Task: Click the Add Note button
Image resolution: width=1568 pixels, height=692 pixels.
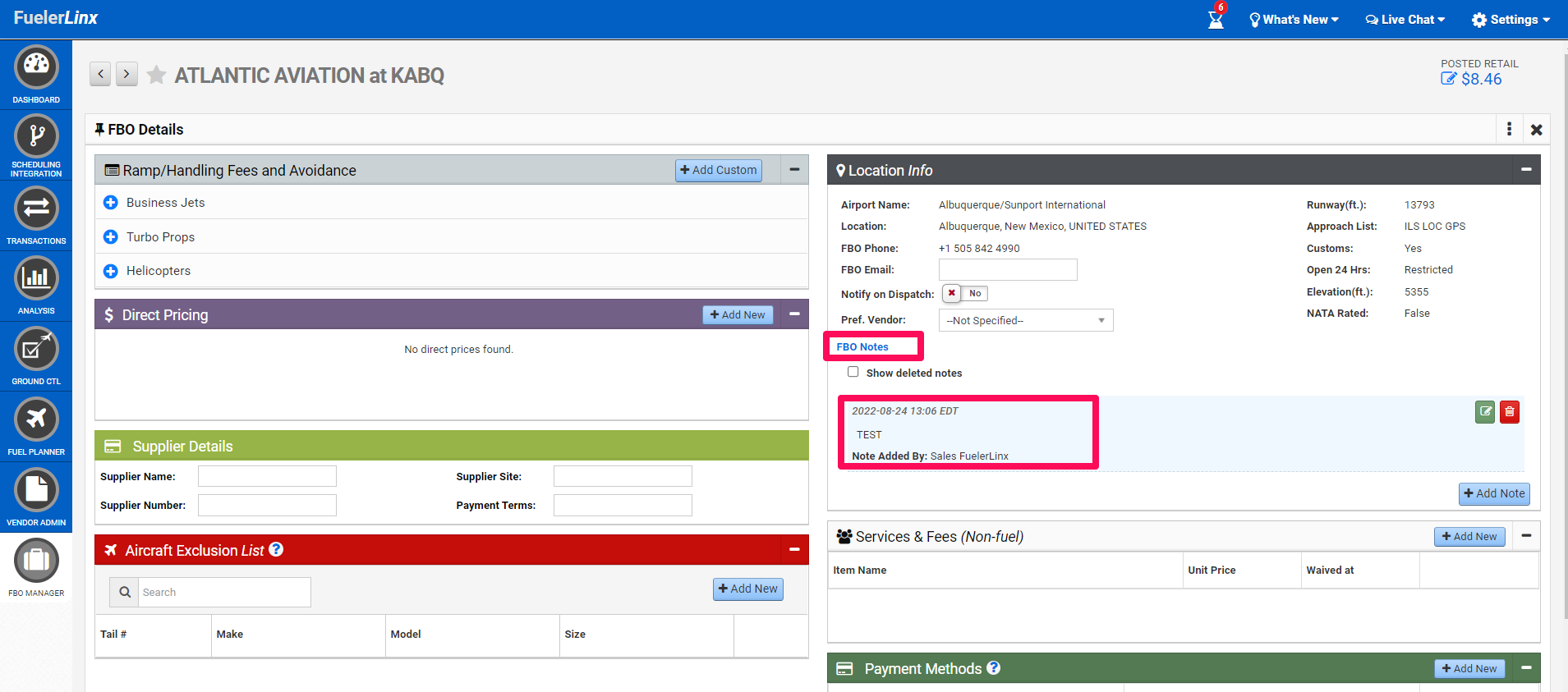Action: (x=1494, y=493)
